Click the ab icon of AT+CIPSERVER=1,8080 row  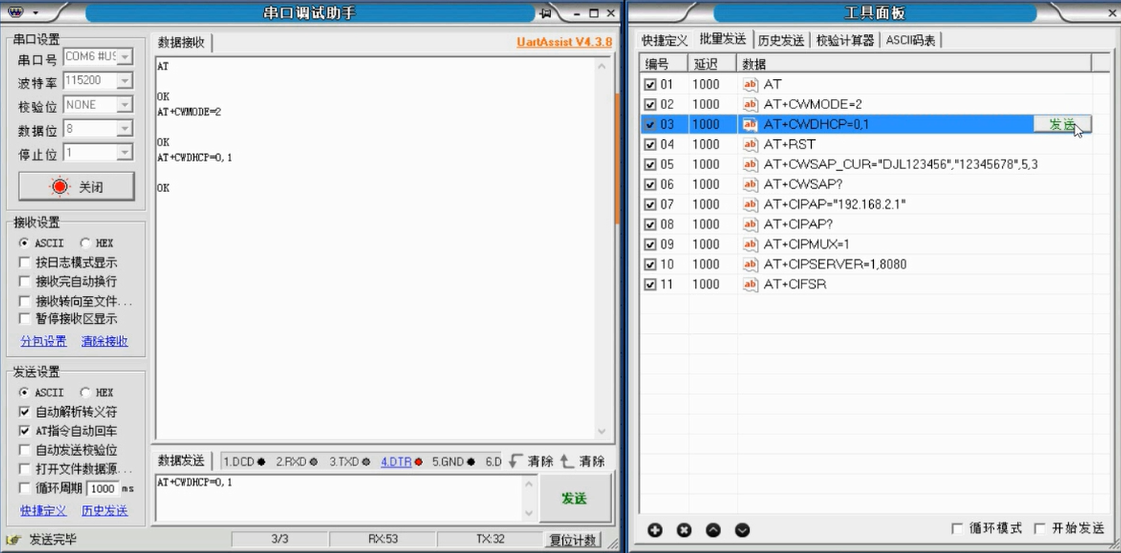coord(750,264)
